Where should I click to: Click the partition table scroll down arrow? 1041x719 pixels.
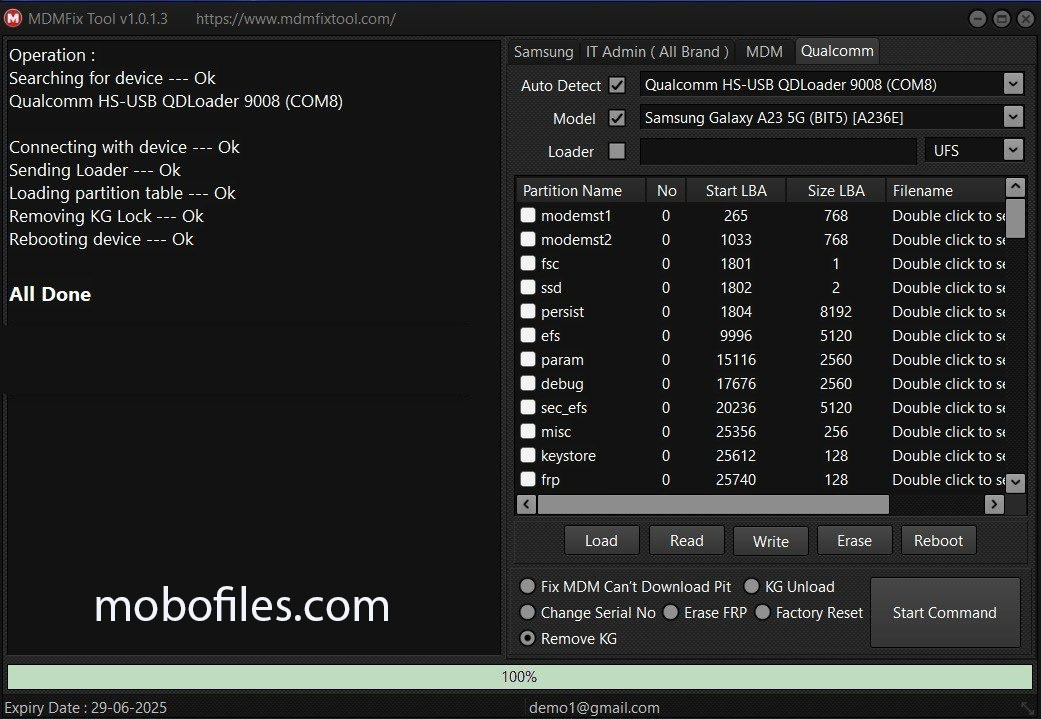point(1015,483)
